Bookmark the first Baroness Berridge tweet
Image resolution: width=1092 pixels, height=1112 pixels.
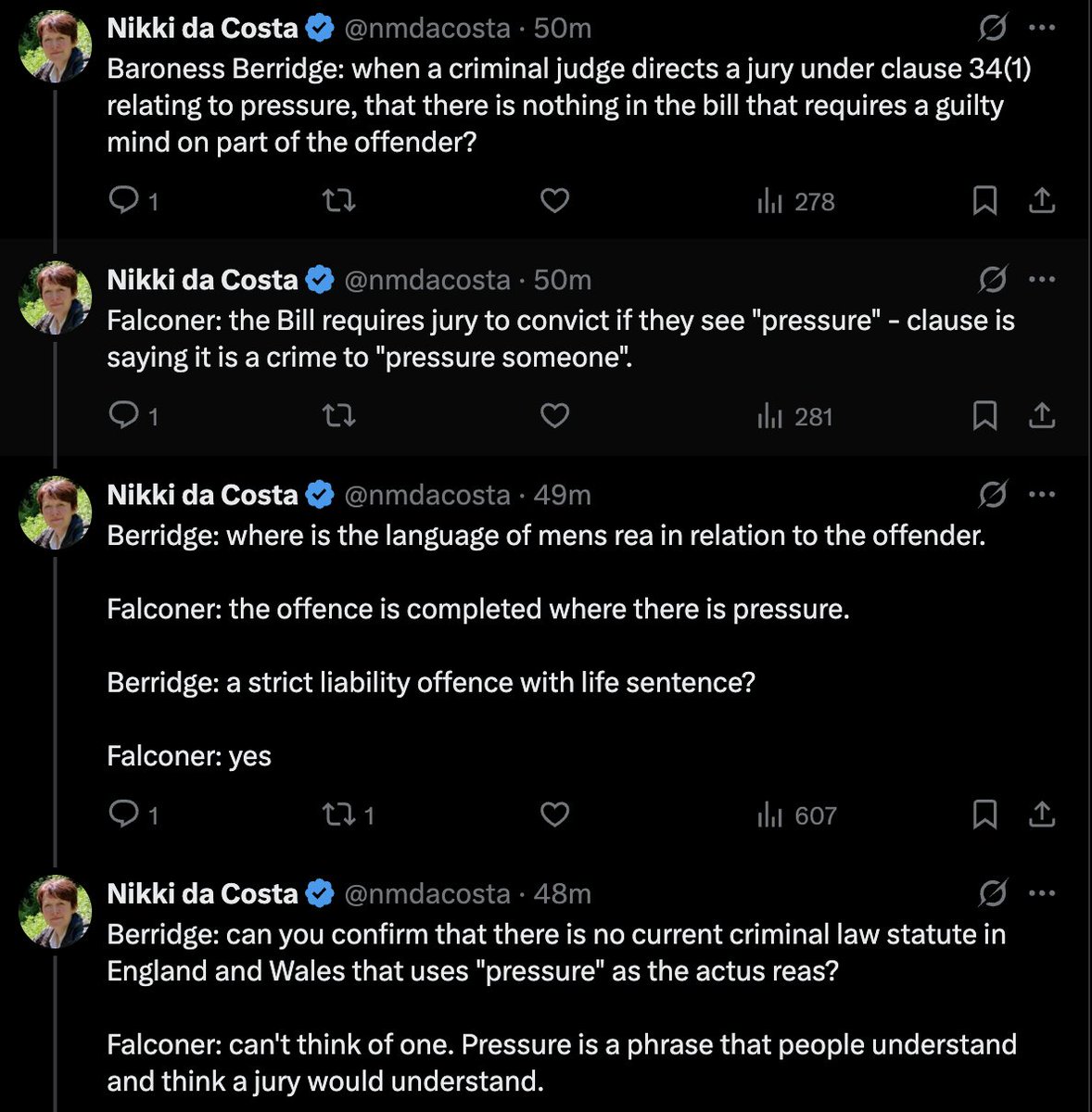pos(984,200)
